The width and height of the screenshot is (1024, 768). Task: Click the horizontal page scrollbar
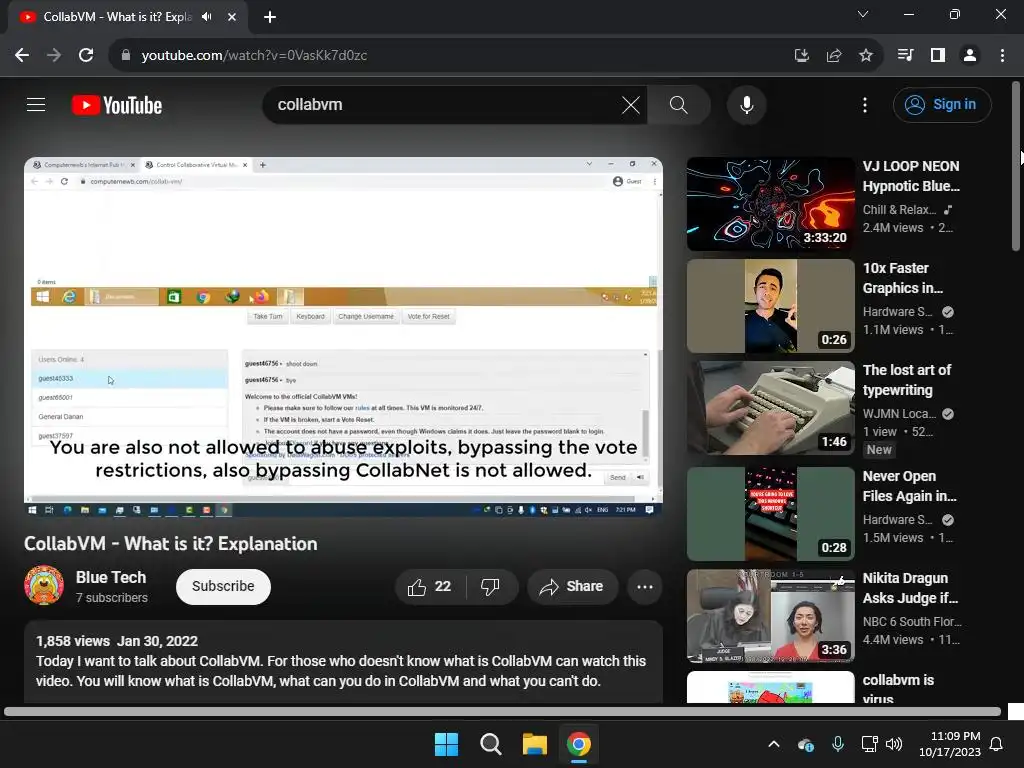point(502,711)
